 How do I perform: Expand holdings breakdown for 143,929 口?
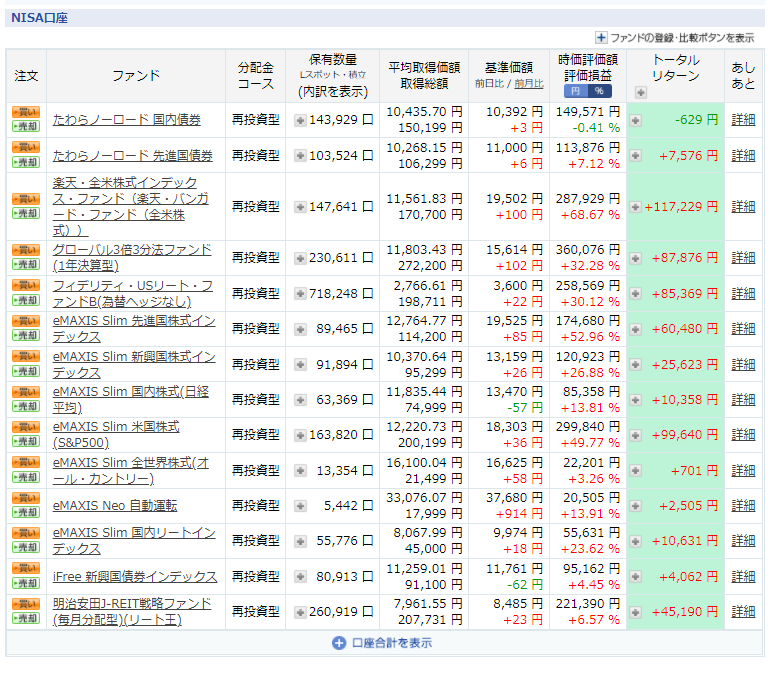tap(300, 120)
